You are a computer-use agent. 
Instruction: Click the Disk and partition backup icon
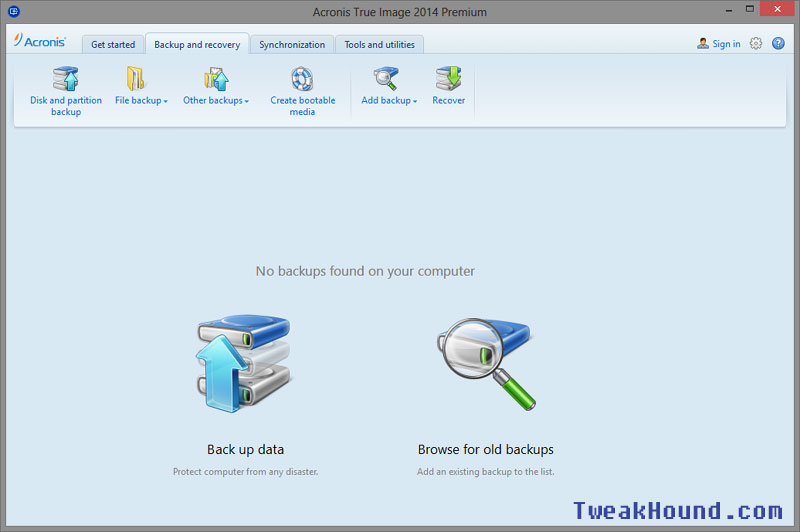66,79
